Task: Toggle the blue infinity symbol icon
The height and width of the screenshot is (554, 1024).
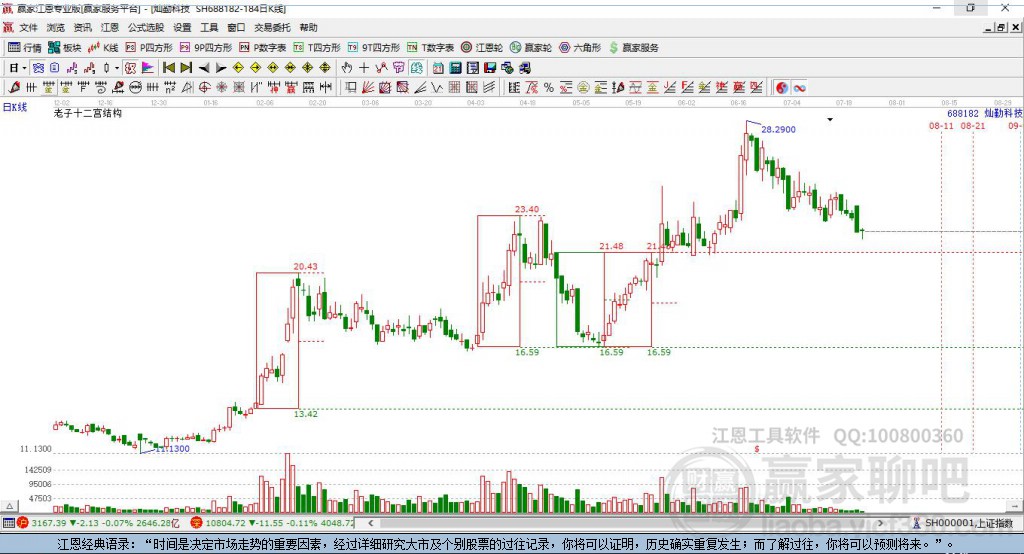Action: pyautogui.click(x=799, y=88)
